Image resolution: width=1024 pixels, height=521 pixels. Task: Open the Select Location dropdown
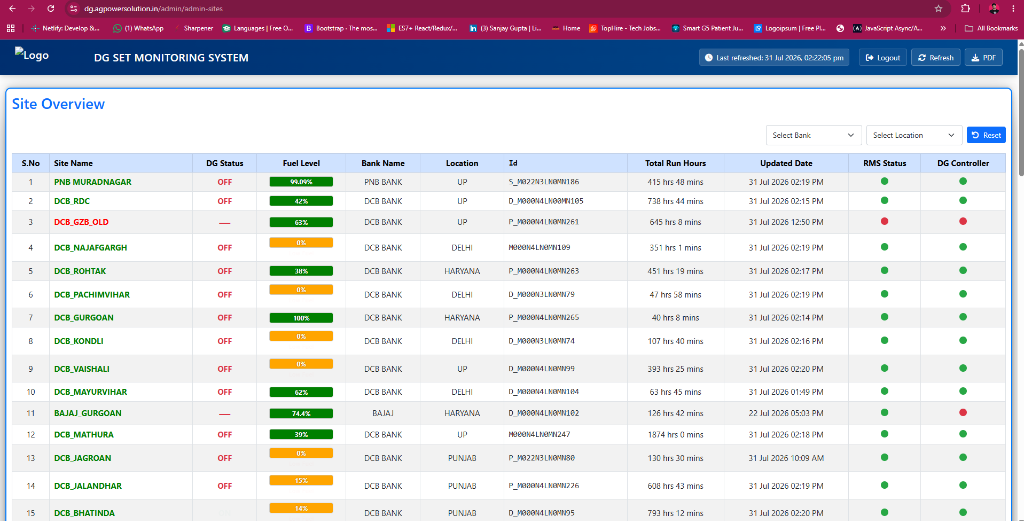[914, 135]
